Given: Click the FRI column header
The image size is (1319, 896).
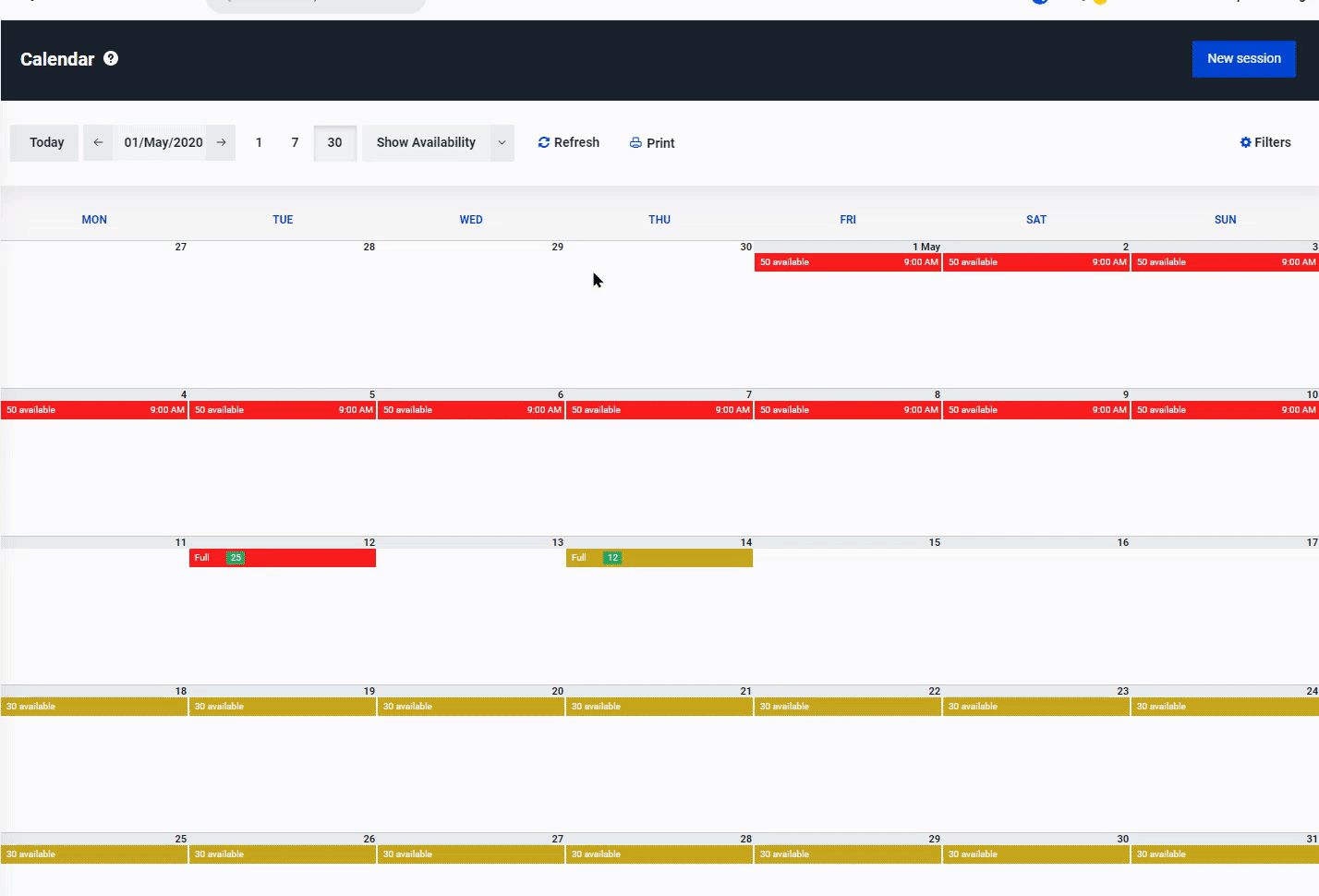Looking at the screenshot, I should 848,220.
